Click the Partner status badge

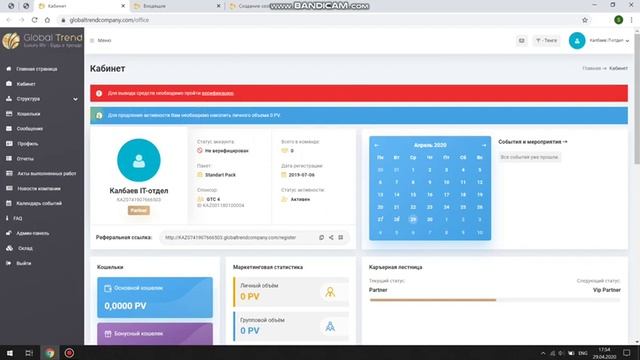pyautogui.click(x=139, y=210)
